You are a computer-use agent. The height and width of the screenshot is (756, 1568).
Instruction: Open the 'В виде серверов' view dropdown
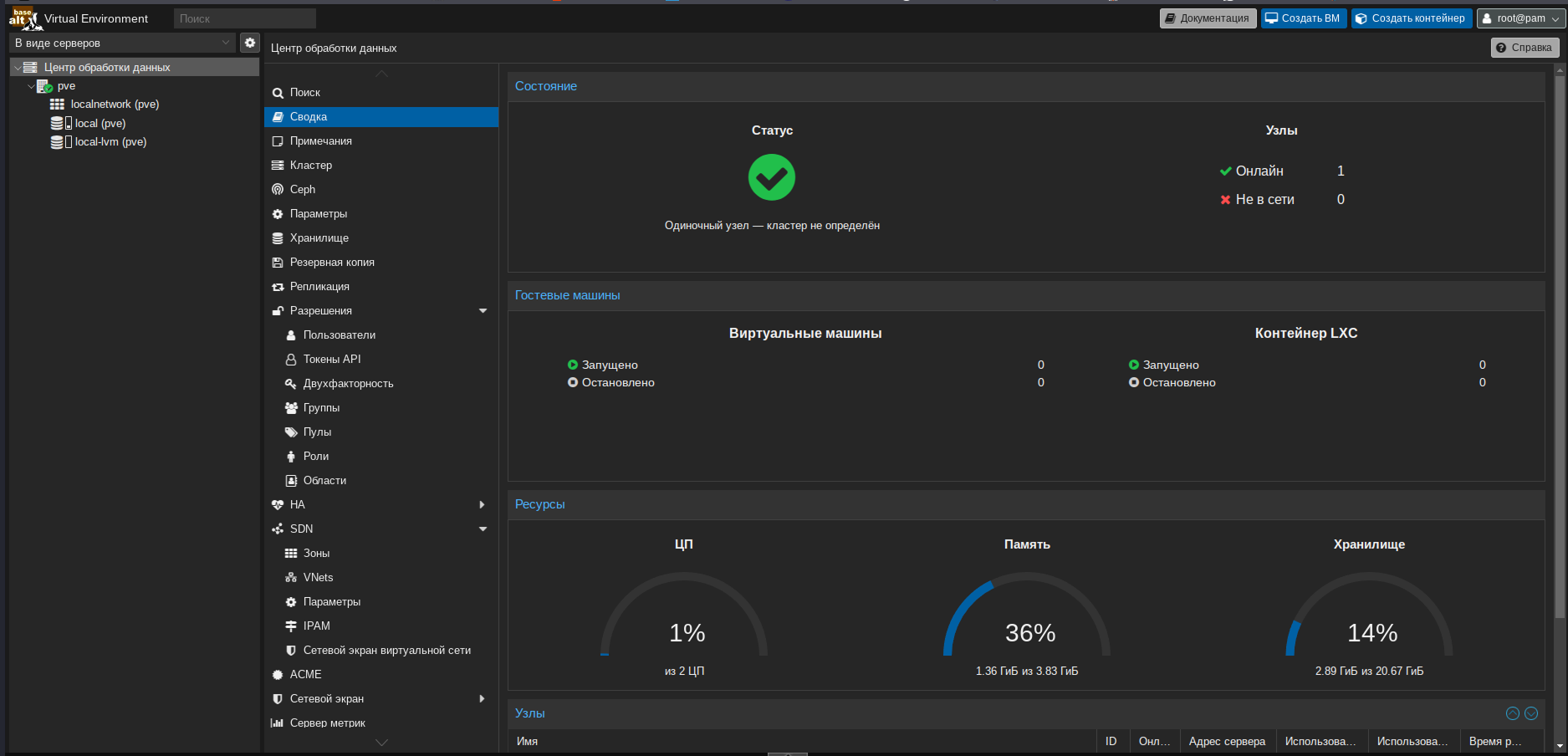pos(122,43)
